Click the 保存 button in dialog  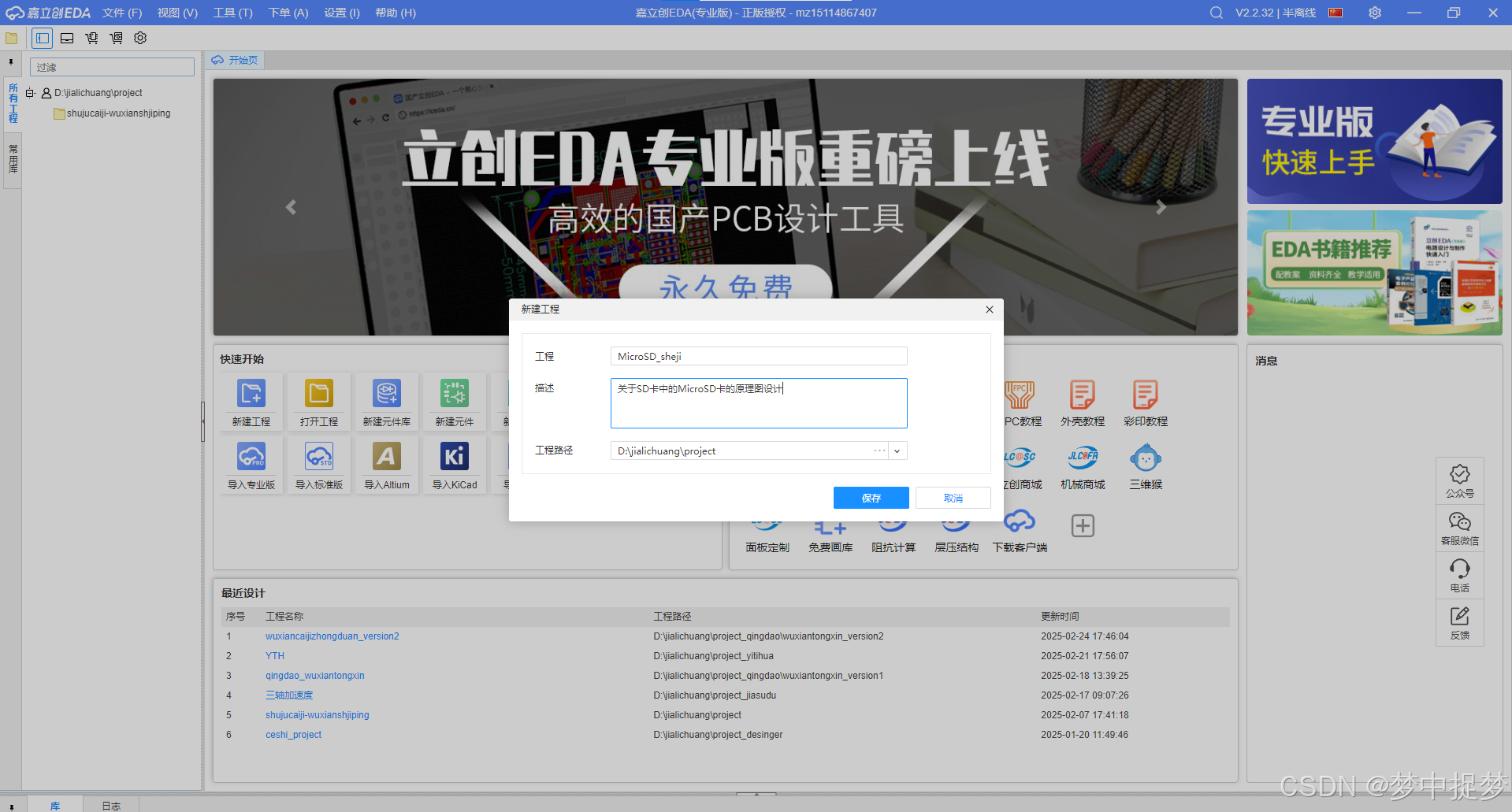tap(871, 498)
